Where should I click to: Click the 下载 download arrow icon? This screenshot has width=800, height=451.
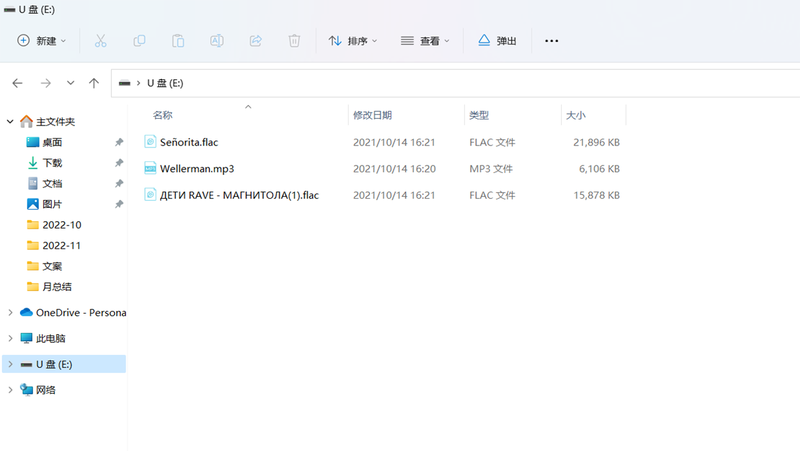point(33,163)
